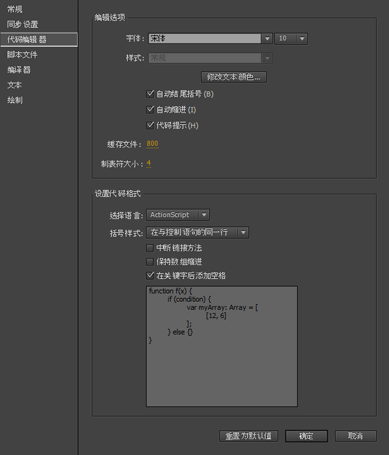Toggle the 自动缩进 (I) checkbox
389x455 pixels.
pyautogui.click(x=150, y=110)
